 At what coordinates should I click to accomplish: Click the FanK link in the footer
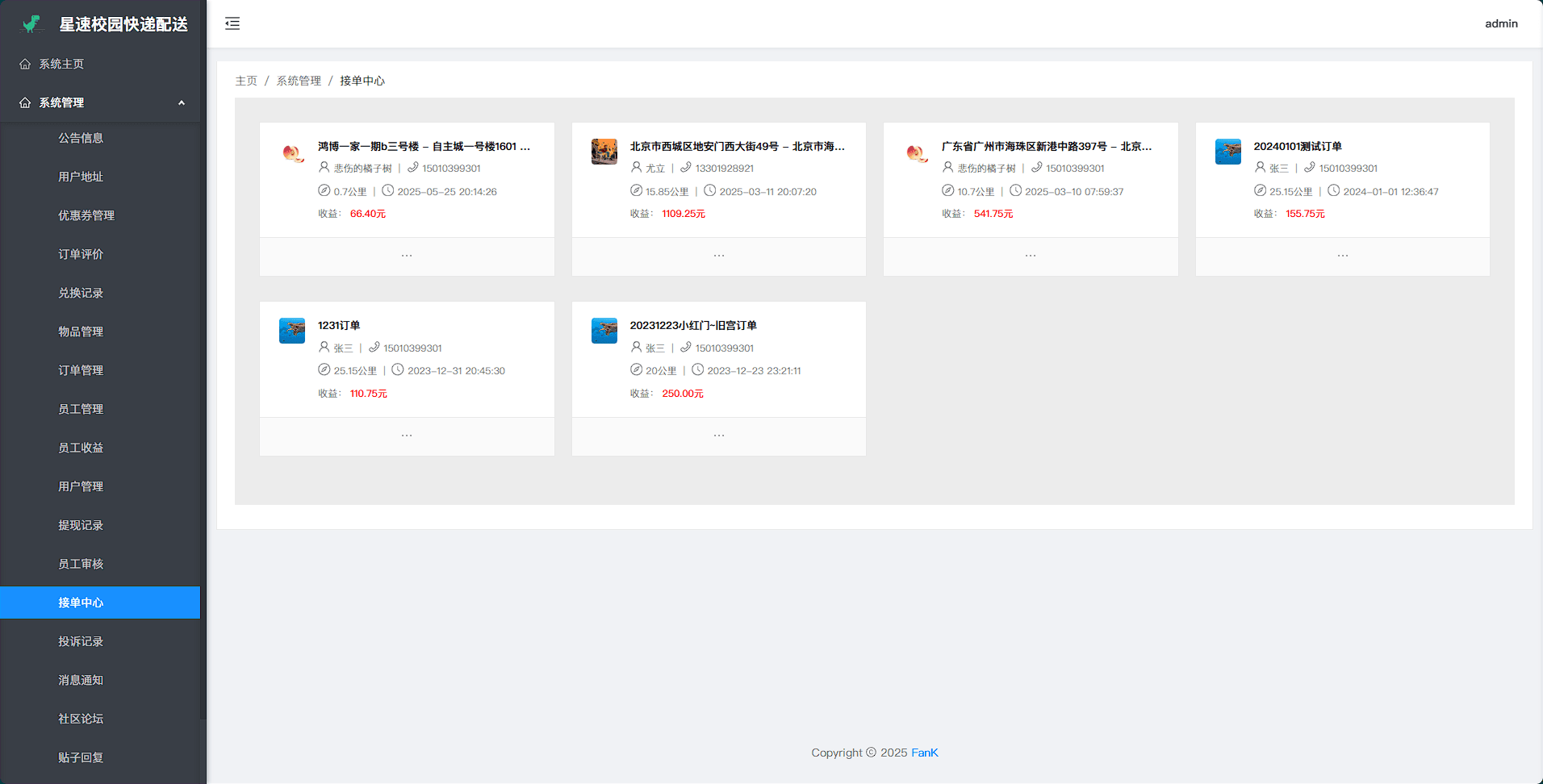(x=924, y=753)
